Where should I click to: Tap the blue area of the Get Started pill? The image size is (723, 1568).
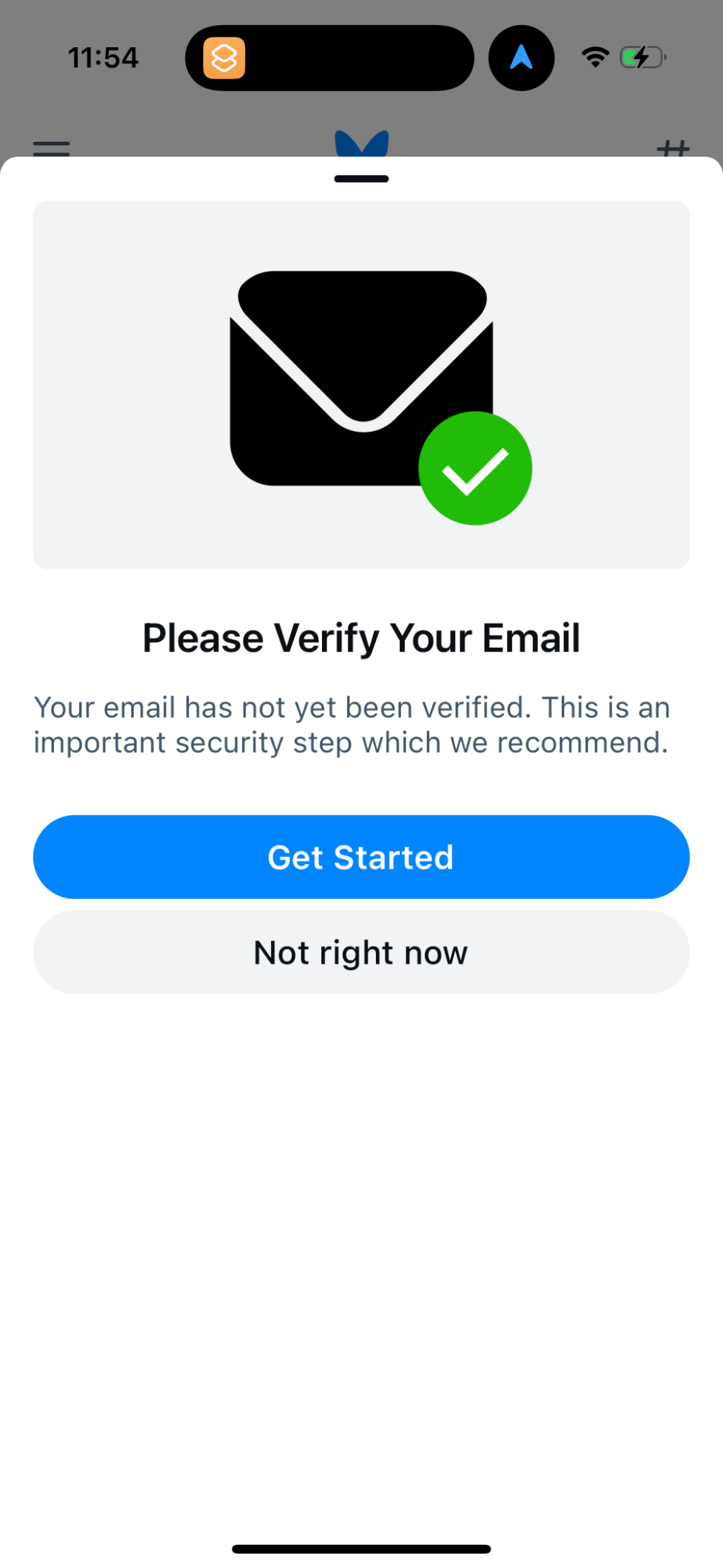tap(123, 856)
